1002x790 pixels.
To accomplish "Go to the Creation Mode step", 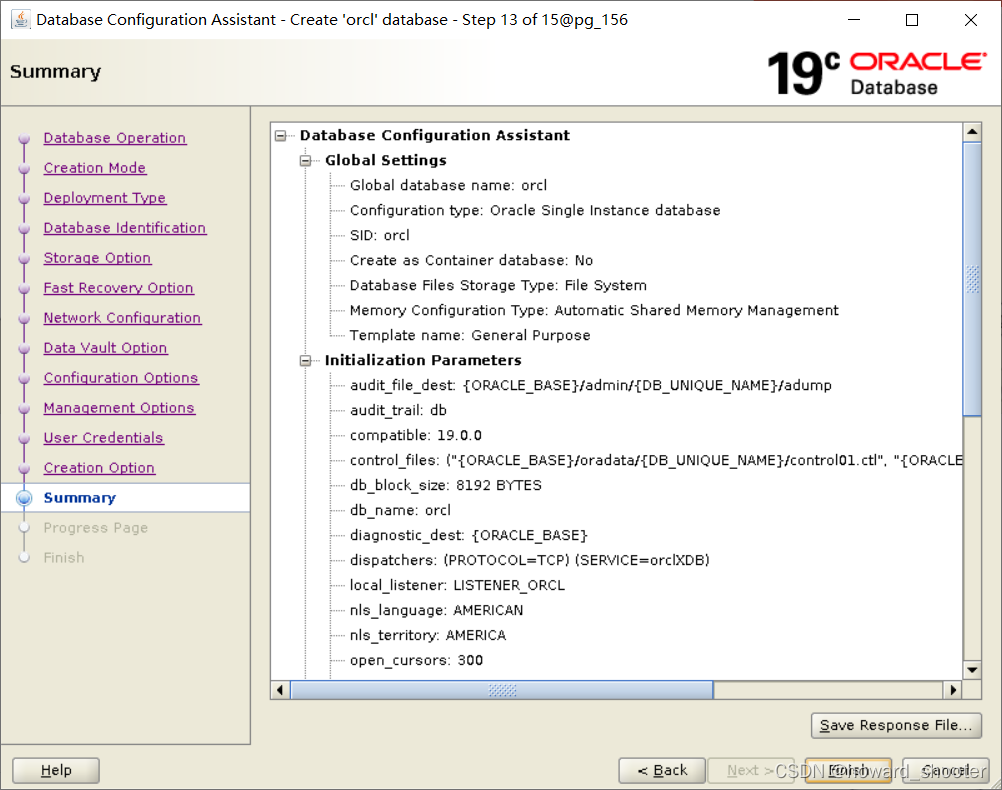I will pos(95,168).
